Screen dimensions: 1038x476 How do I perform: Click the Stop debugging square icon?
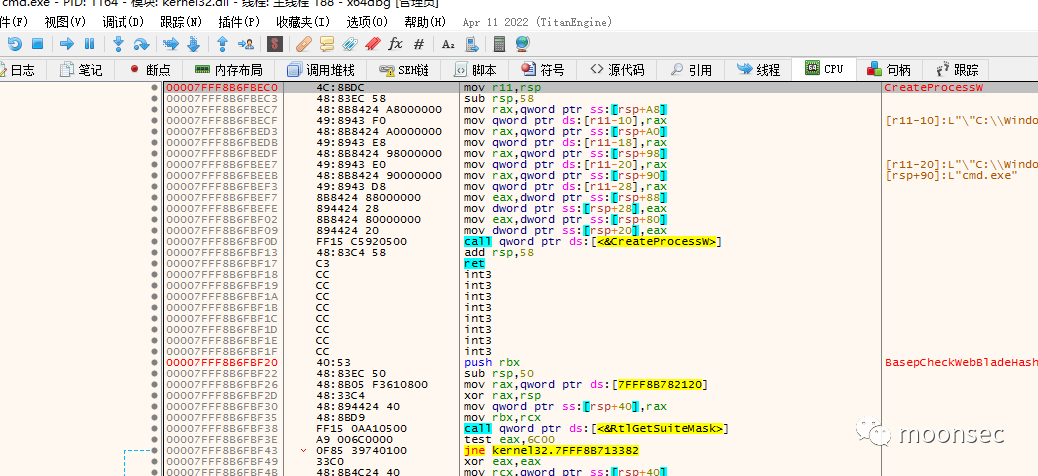pos(38,44)
